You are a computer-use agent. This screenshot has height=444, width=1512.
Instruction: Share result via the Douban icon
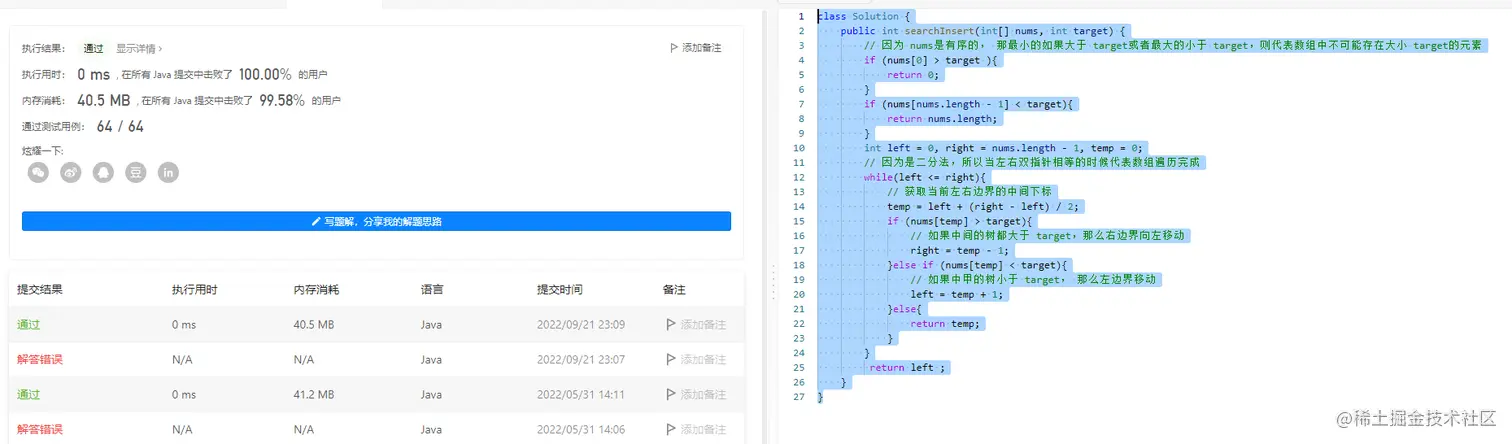tap(136, 173)
